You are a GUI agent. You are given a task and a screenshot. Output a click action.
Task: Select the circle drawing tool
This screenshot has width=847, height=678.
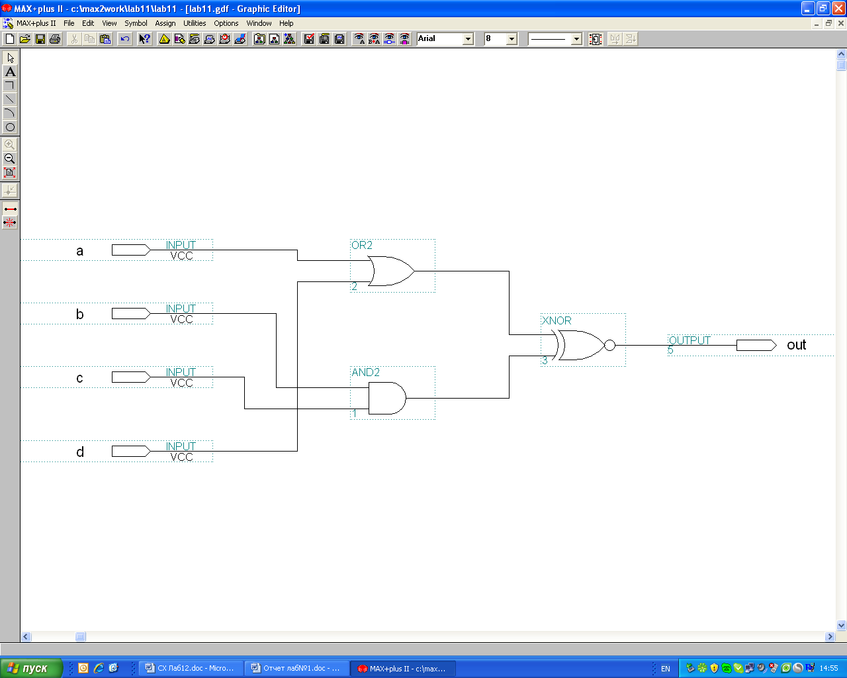click(10, 127)
